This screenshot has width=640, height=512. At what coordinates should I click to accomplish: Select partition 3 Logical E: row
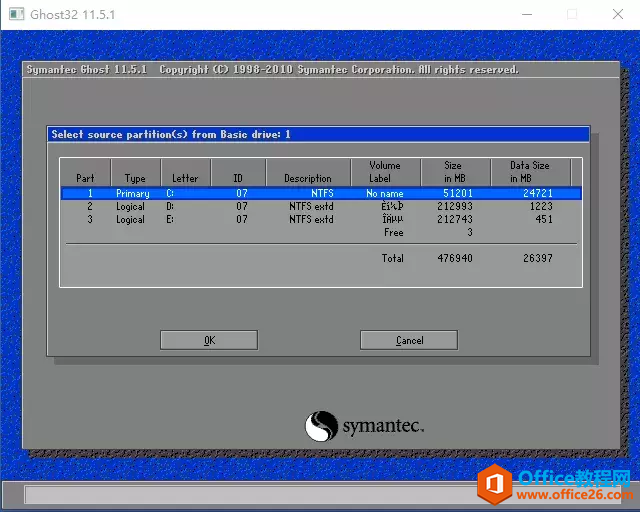pos(321,219)
